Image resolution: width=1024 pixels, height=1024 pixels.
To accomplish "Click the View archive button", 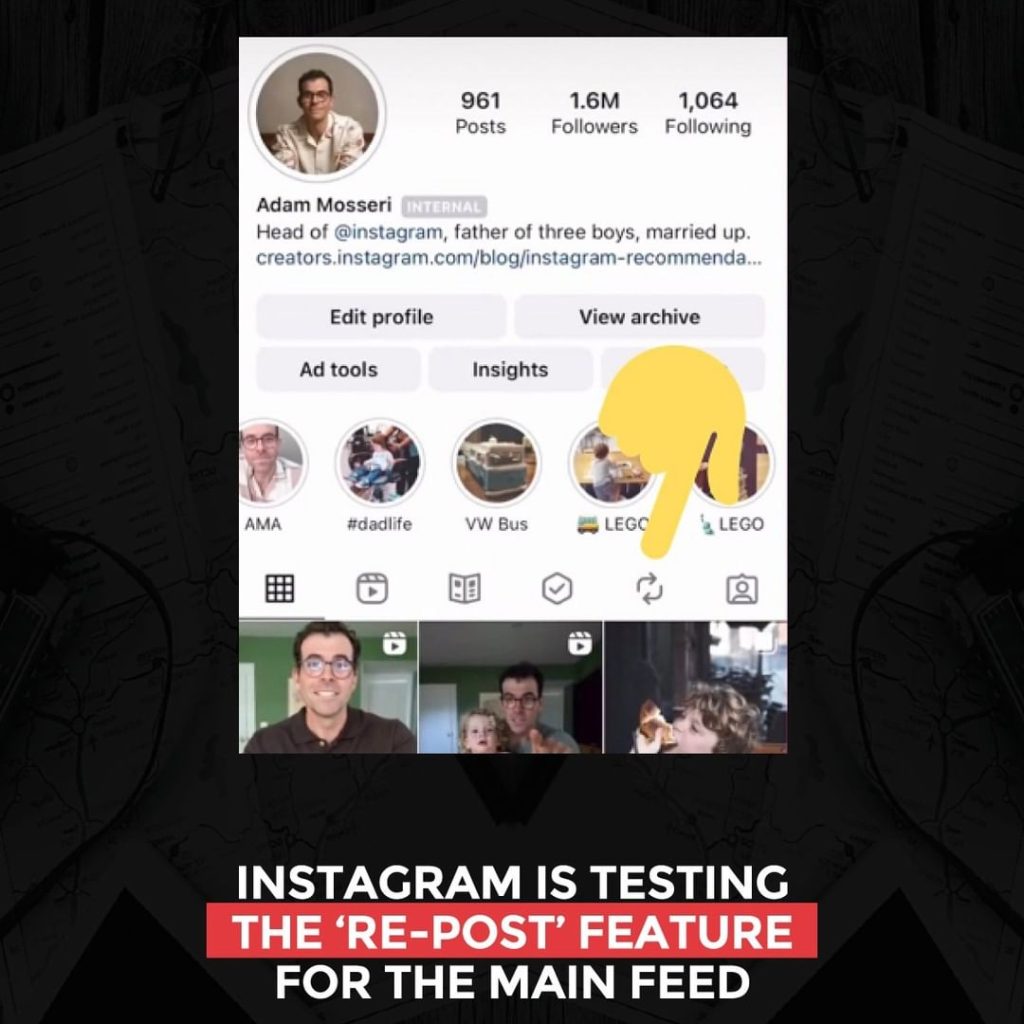I will (639, 317).
